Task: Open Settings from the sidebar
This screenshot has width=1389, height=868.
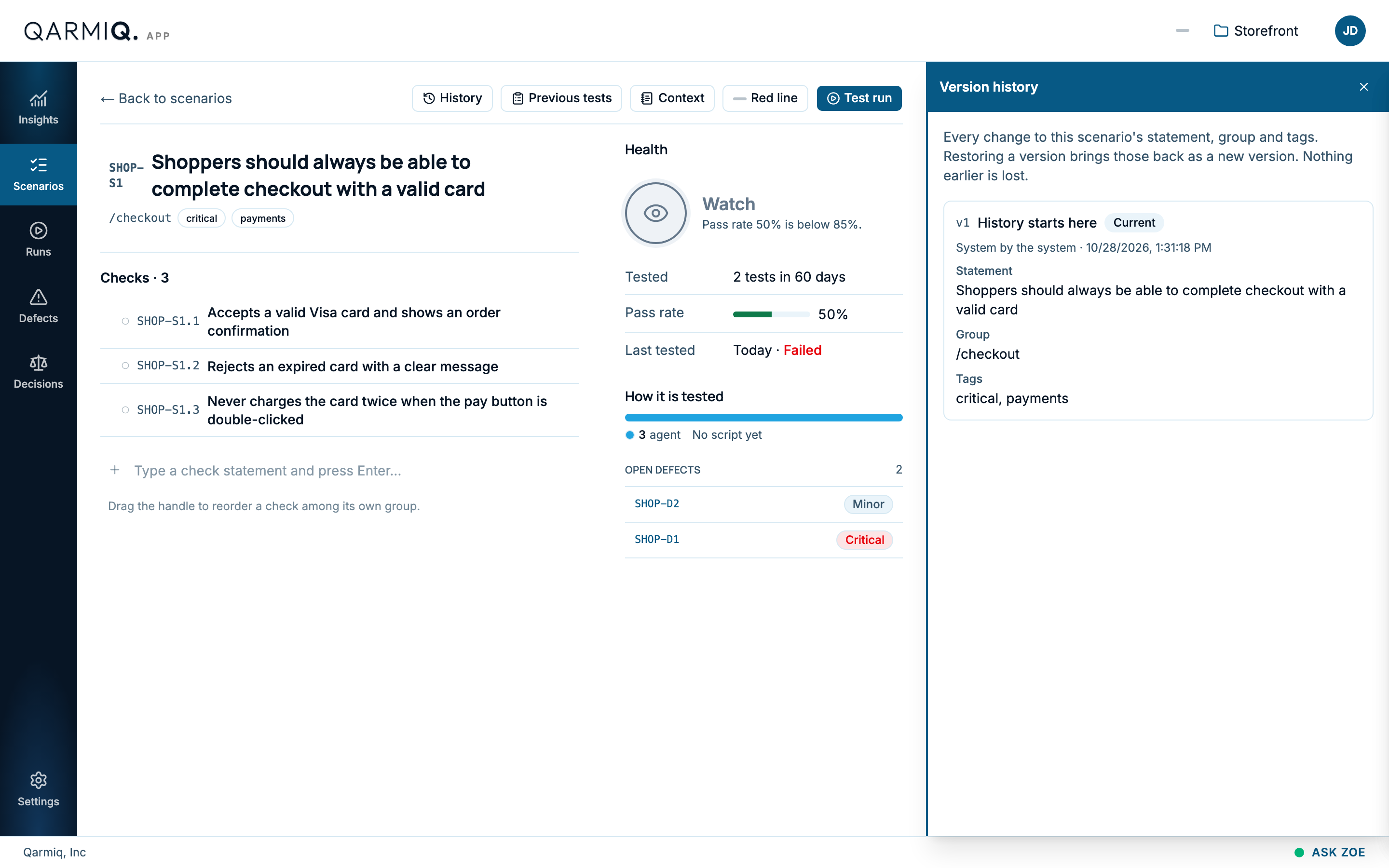Action: (x=39, y=790)
